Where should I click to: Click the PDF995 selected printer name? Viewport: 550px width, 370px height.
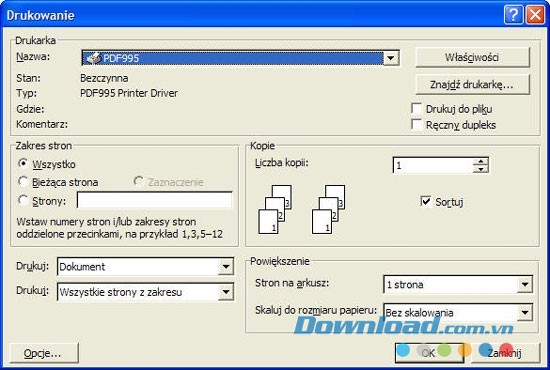(121, 58)
